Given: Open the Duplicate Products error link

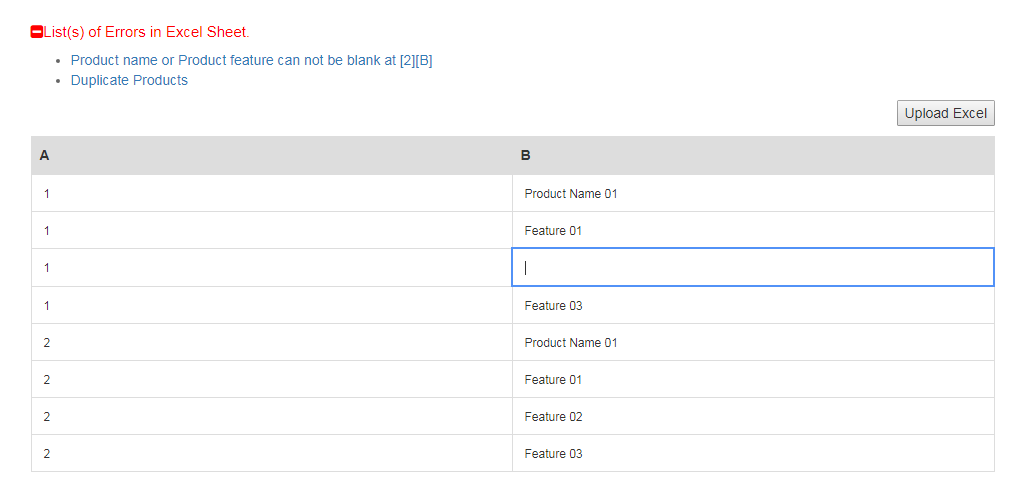Looking at the screenshot, I should click(x=129, y=80).
